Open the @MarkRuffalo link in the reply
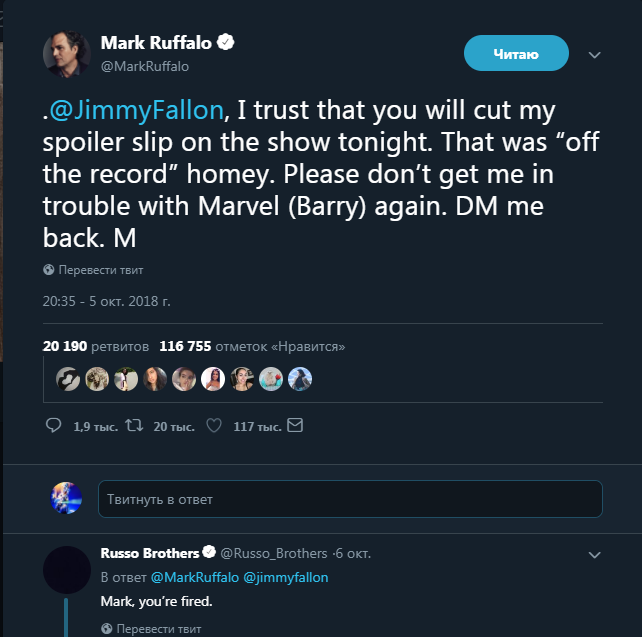Image resolution: width=642 pixels, height=637 pixels. coord(194,578)
